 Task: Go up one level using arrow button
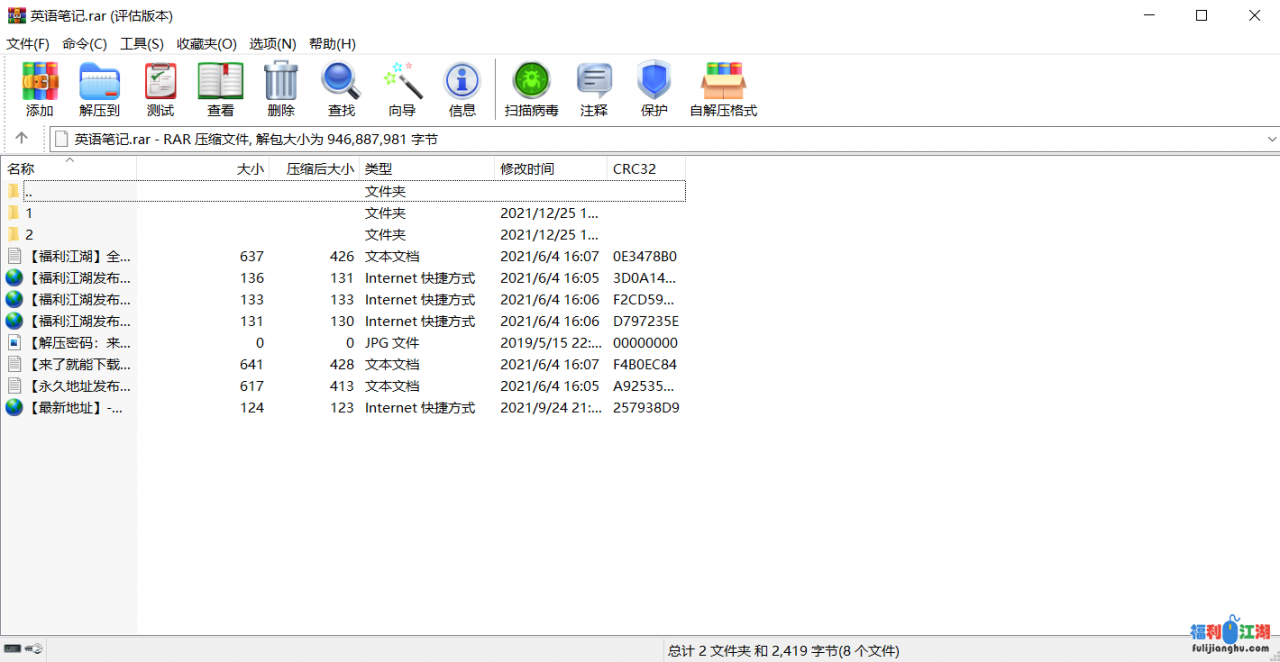[22, 139]
